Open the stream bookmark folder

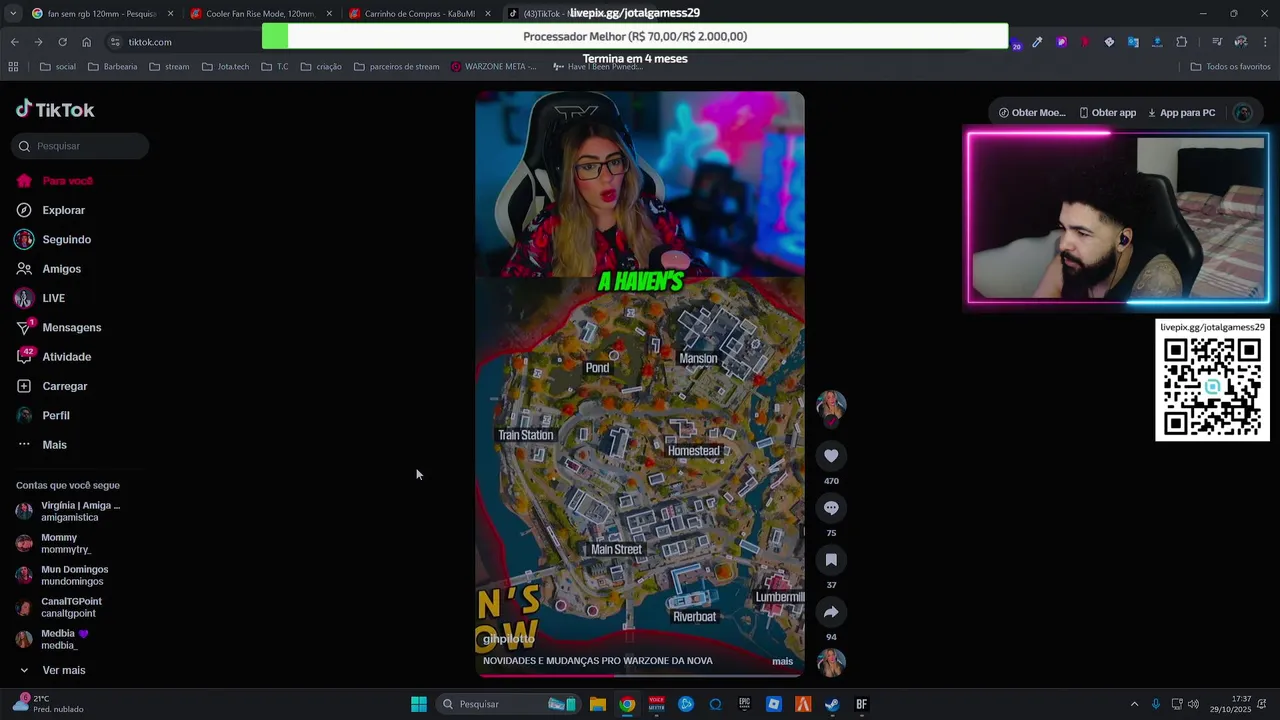coord(169,67)
